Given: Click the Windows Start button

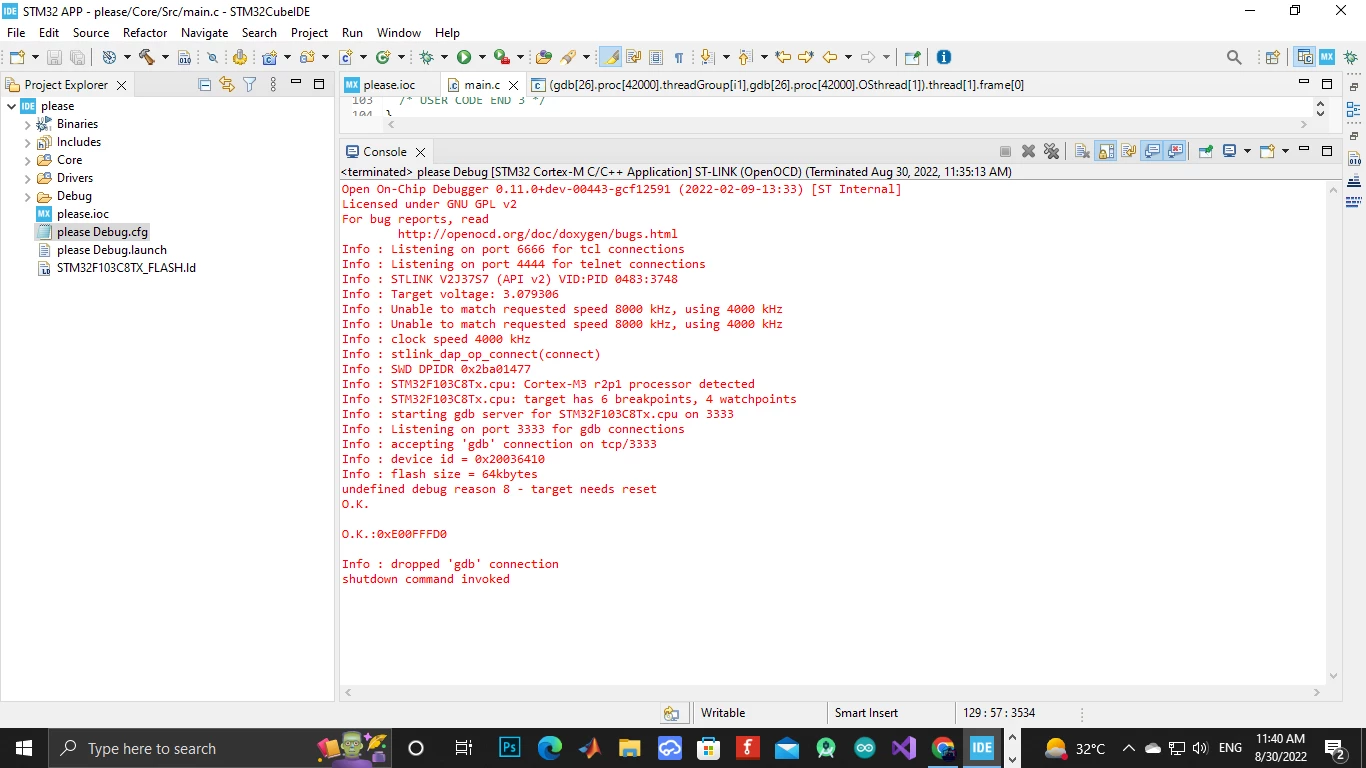Looking at the screenshot, I should tap(23, 748).
